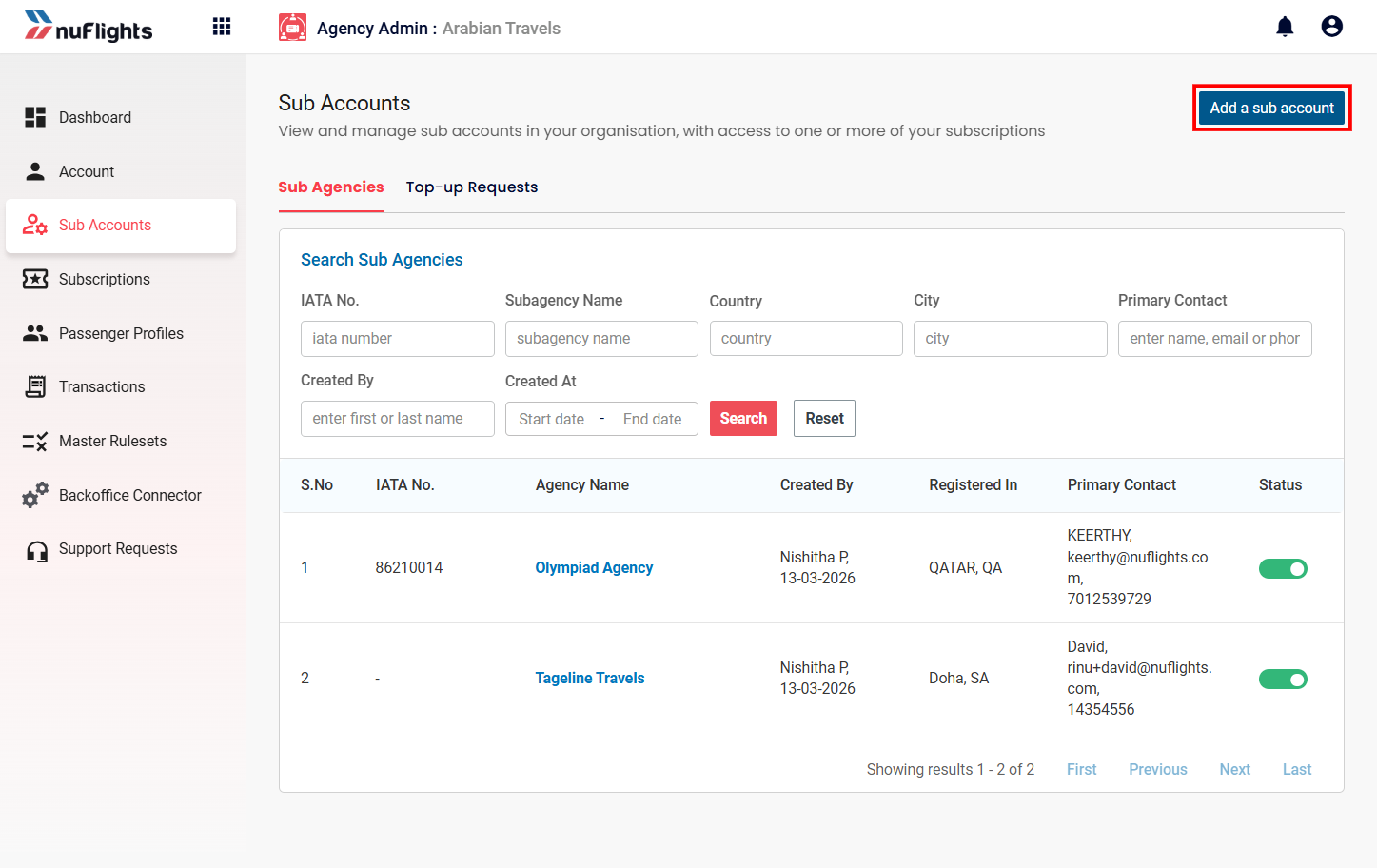The height and width of the screenshot is (868, 1377).
Task: Click the Agency Name column header
Action: 582,484
